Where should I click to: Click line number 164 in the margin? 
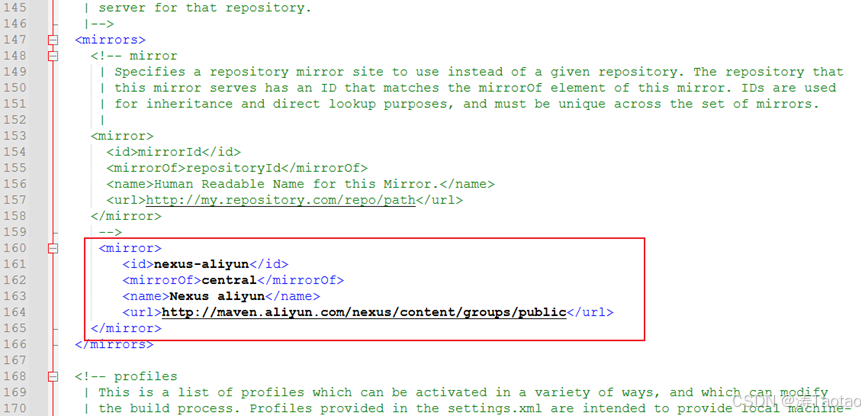click(x=15, y=312)
